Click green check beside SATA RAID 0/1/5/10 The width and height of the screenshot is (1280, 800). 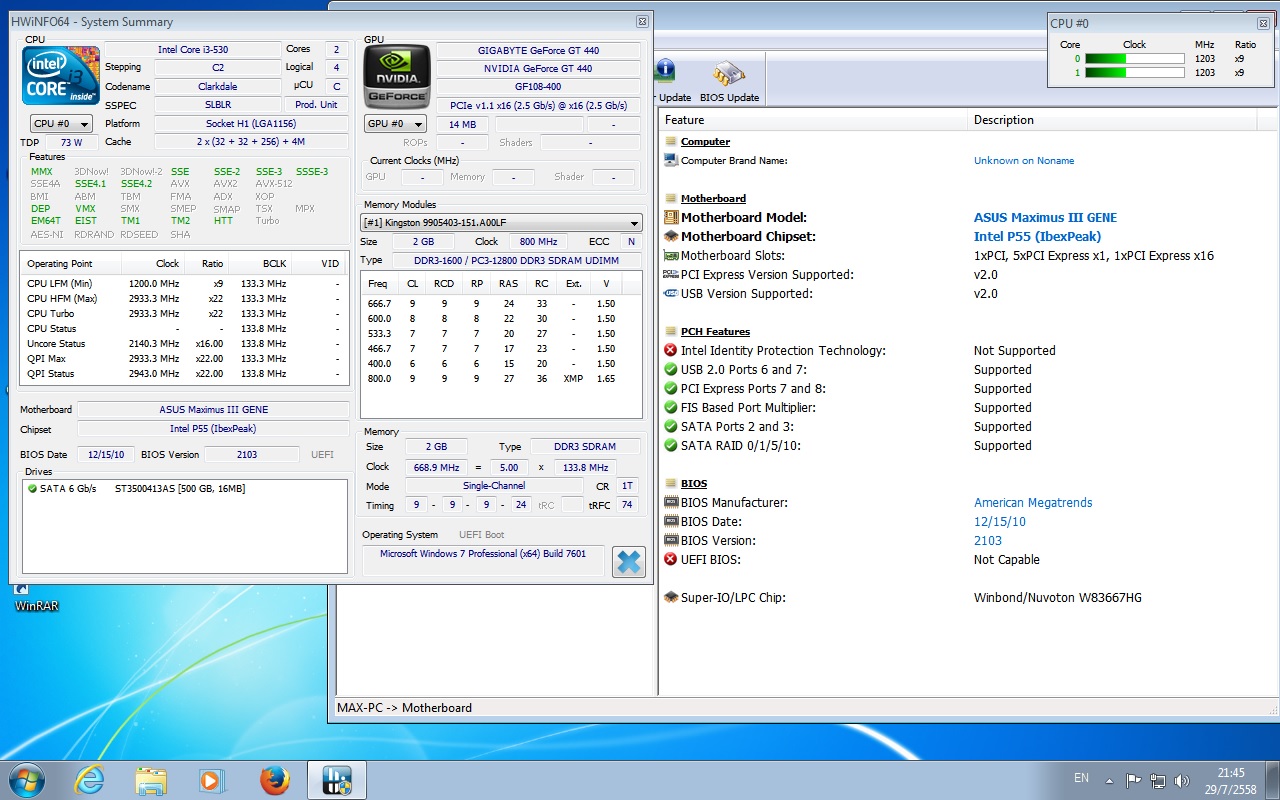670,446
